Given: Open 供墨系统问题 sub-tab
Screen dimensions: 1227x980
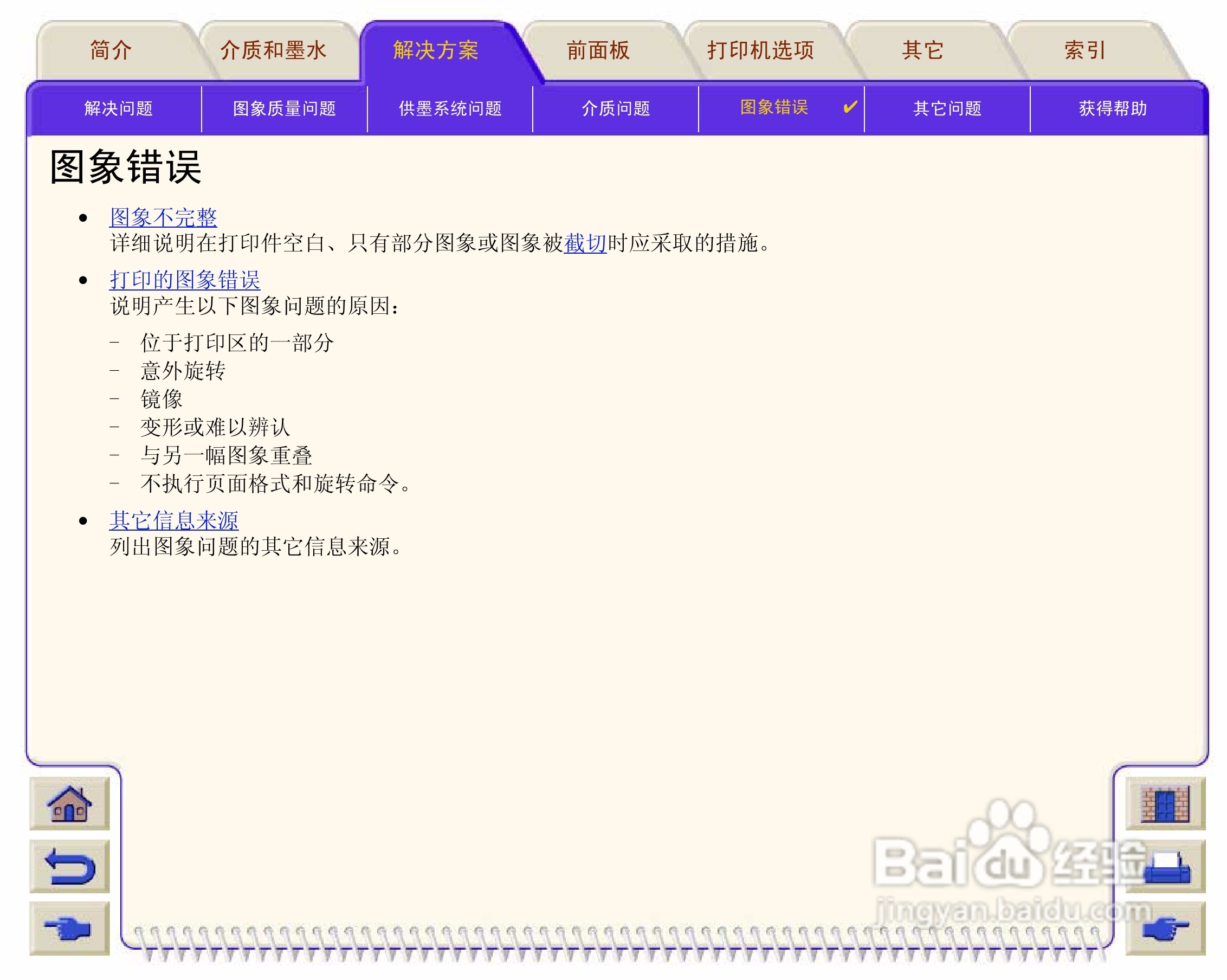Looking at the screenshot, I should pyautogui.click(x=450, y=108).
